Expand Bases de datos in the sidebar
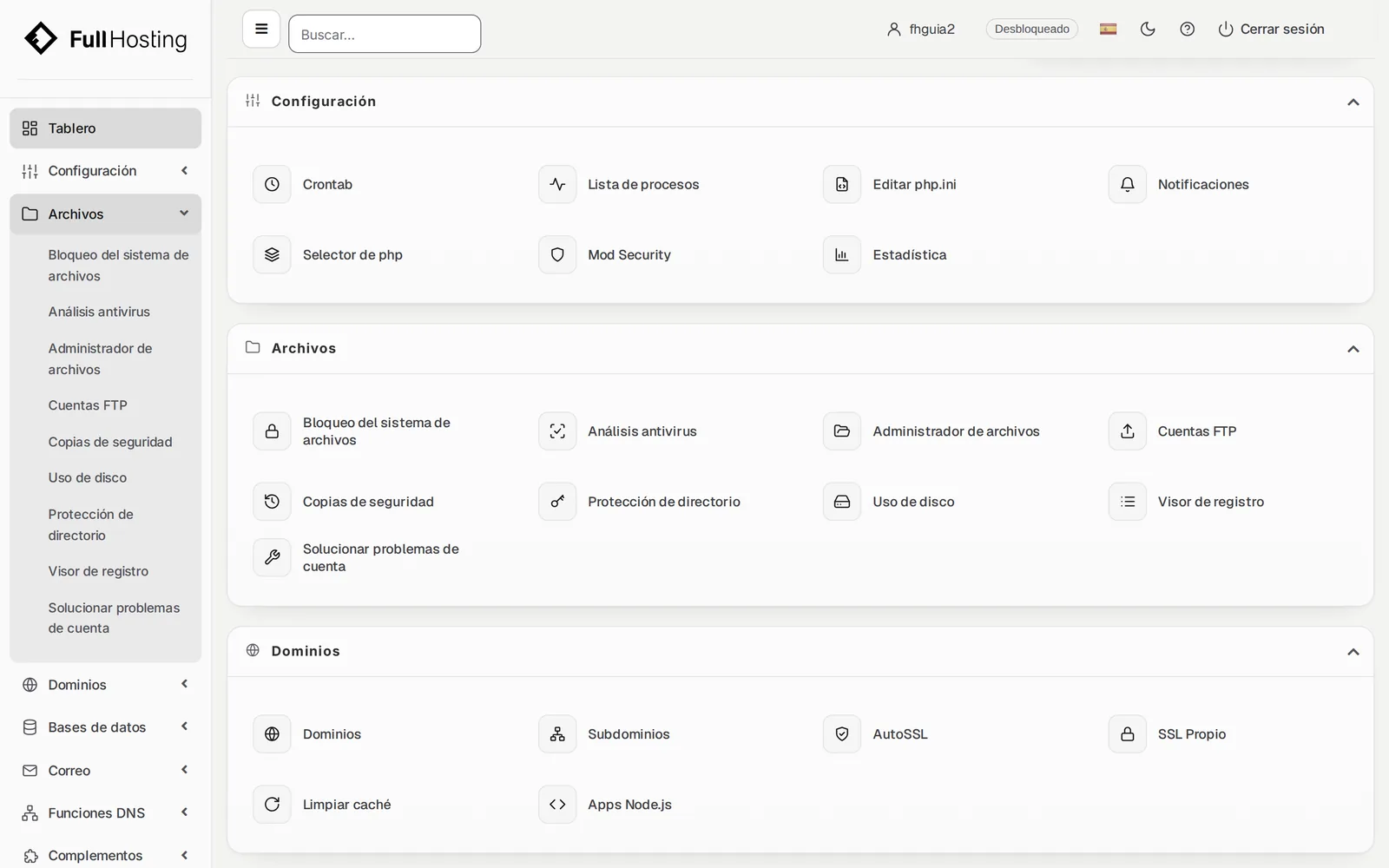Viewport: 1389px width, 868px height. coord(105,727)
